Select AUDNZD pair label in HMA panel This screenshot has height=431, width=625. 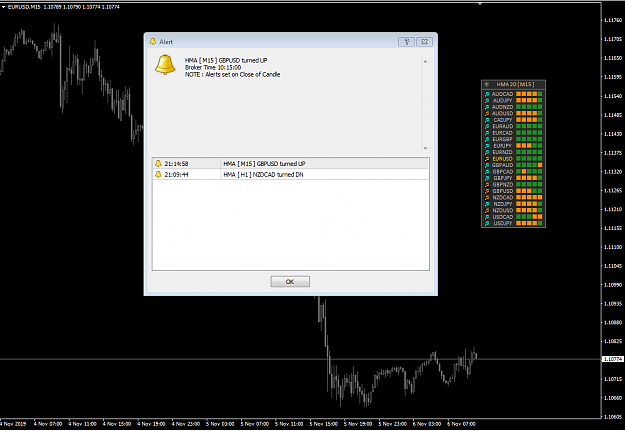[502, 107]
